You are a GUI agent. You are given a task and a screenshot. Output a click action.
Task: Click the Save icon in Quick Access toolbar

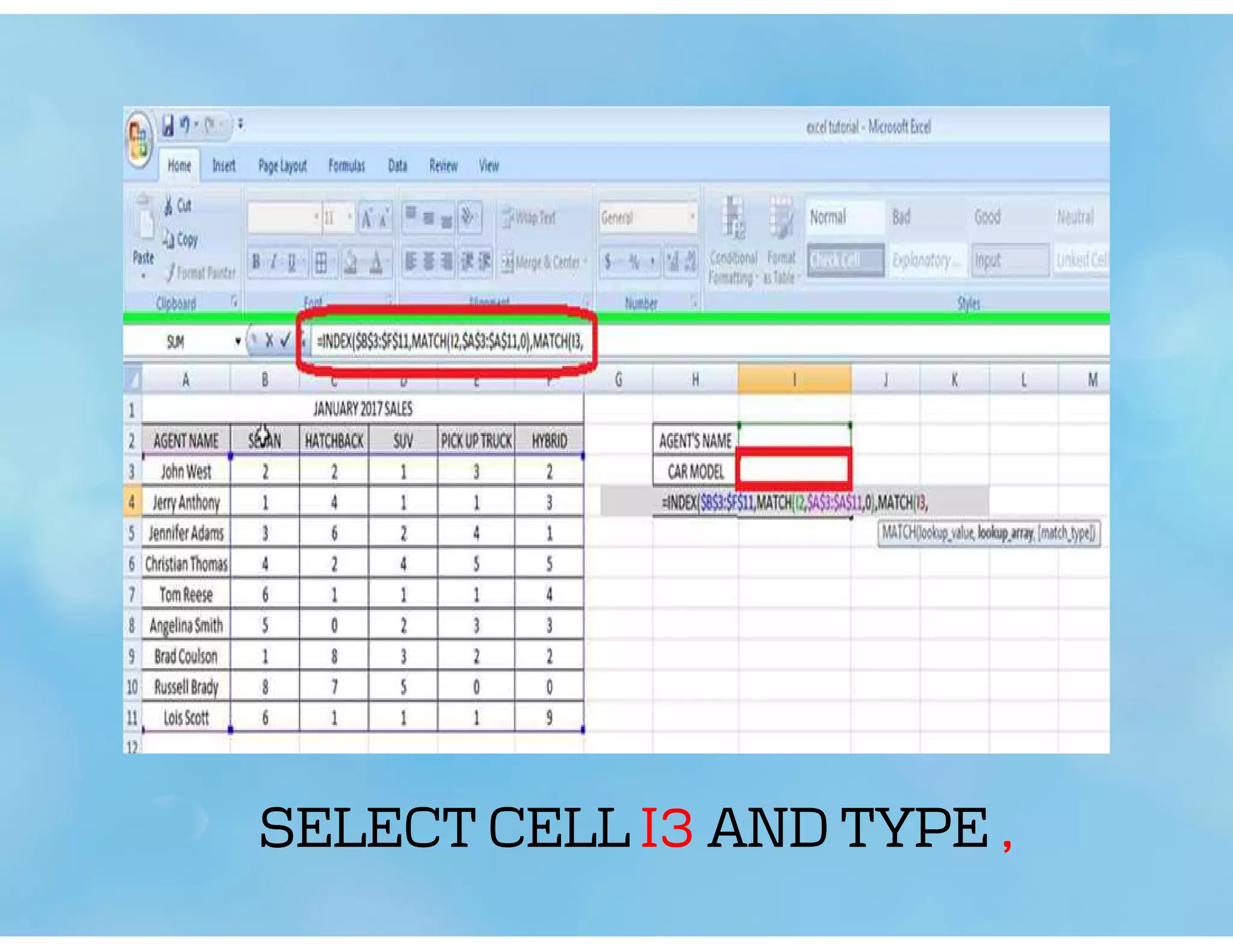tap(168, 125)
